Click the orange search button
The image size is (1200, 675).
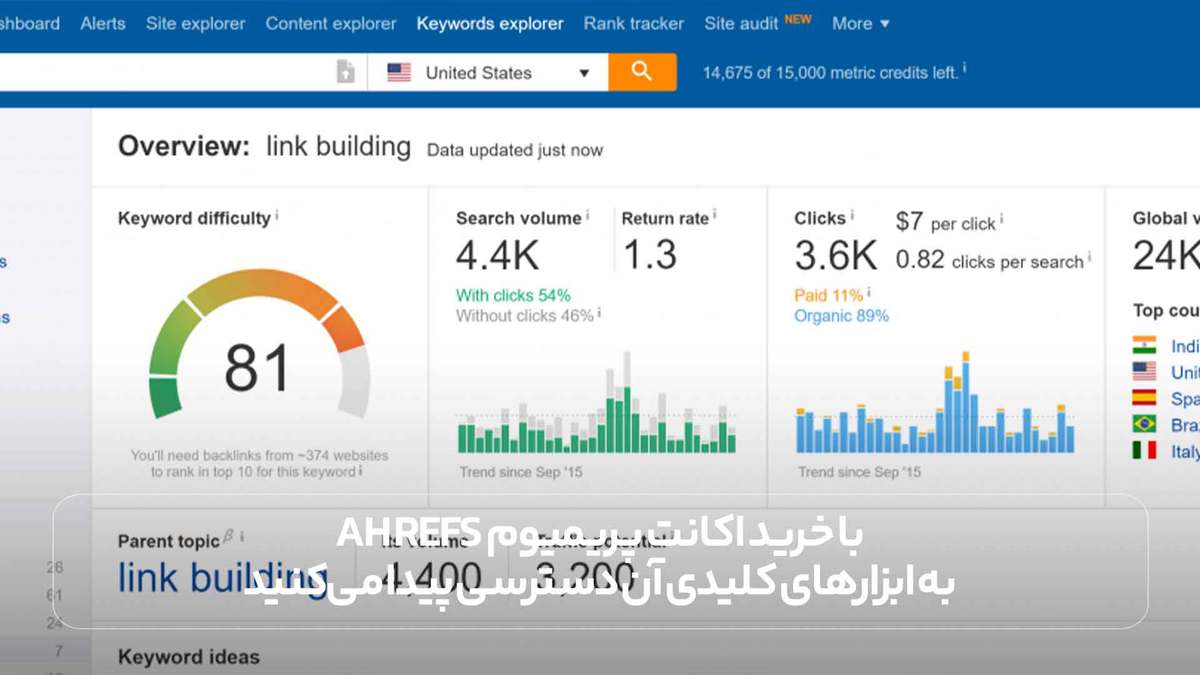coord(642,72)
